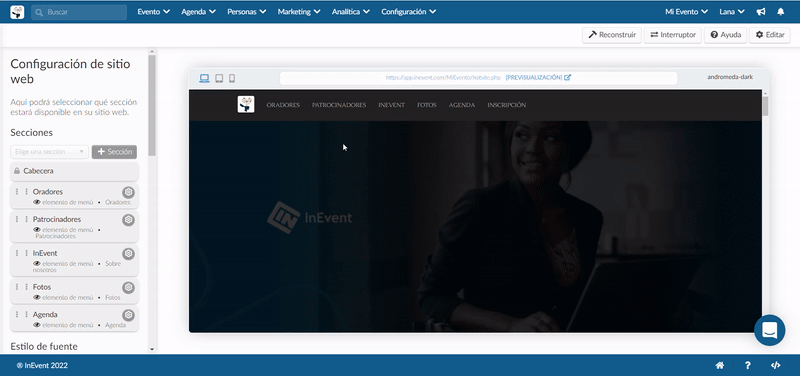Click the Reconstruir button
The height and width of the screenshot is (376, 800).
coord(612,35)
